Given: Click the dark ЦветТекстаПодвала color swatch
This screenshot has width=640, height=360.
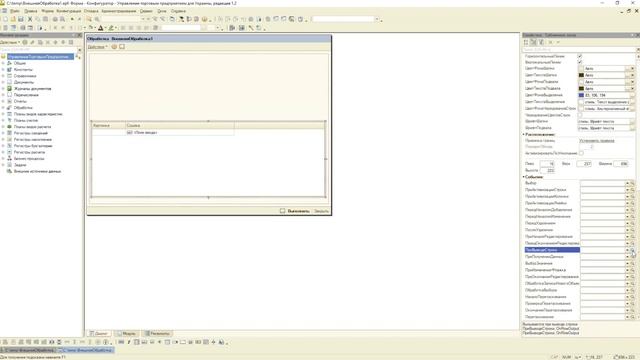Looking at the screenshot, I should (x=581, y=88).
